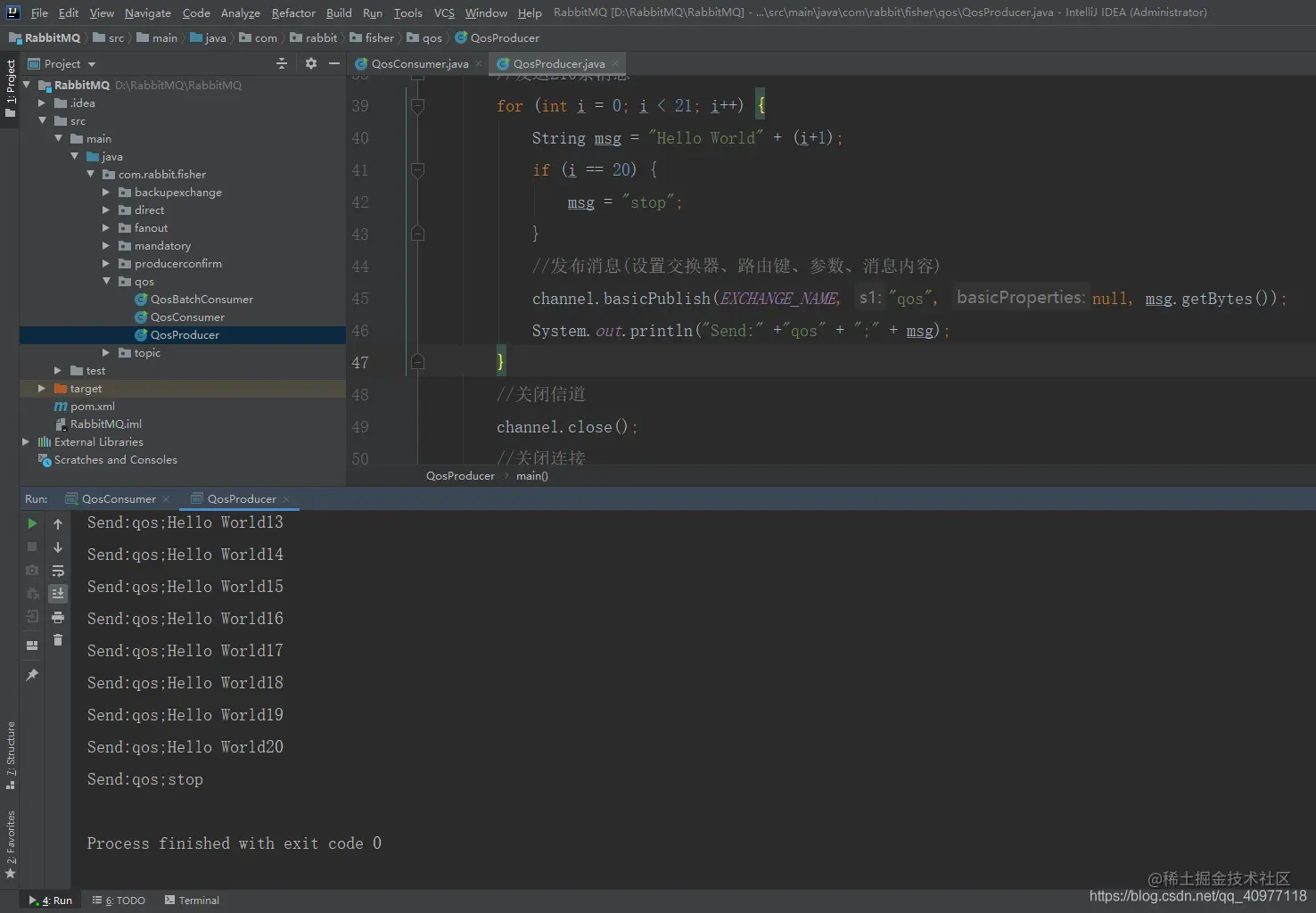Close the QosConsumer.java editor tab
Image resolution: width=1316 pixels, height=913 pixels.
click(x=478, y=63)
